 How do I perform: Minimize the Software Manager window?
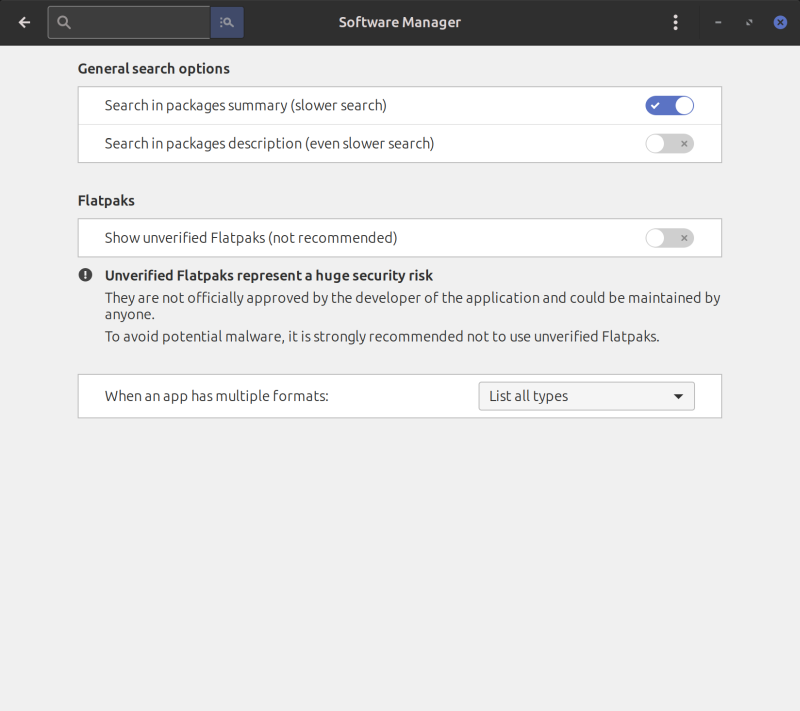pos(718,22)
